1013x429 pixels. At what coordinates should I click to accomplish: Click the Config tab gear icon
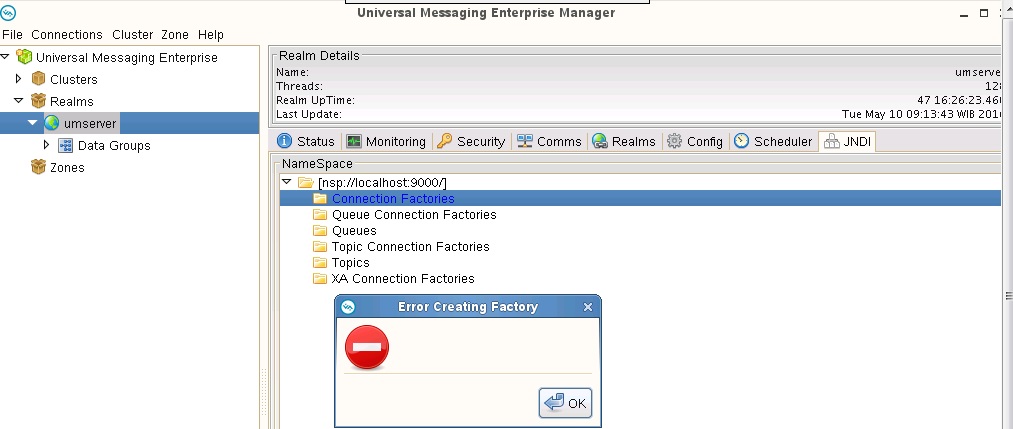(674, 141)
